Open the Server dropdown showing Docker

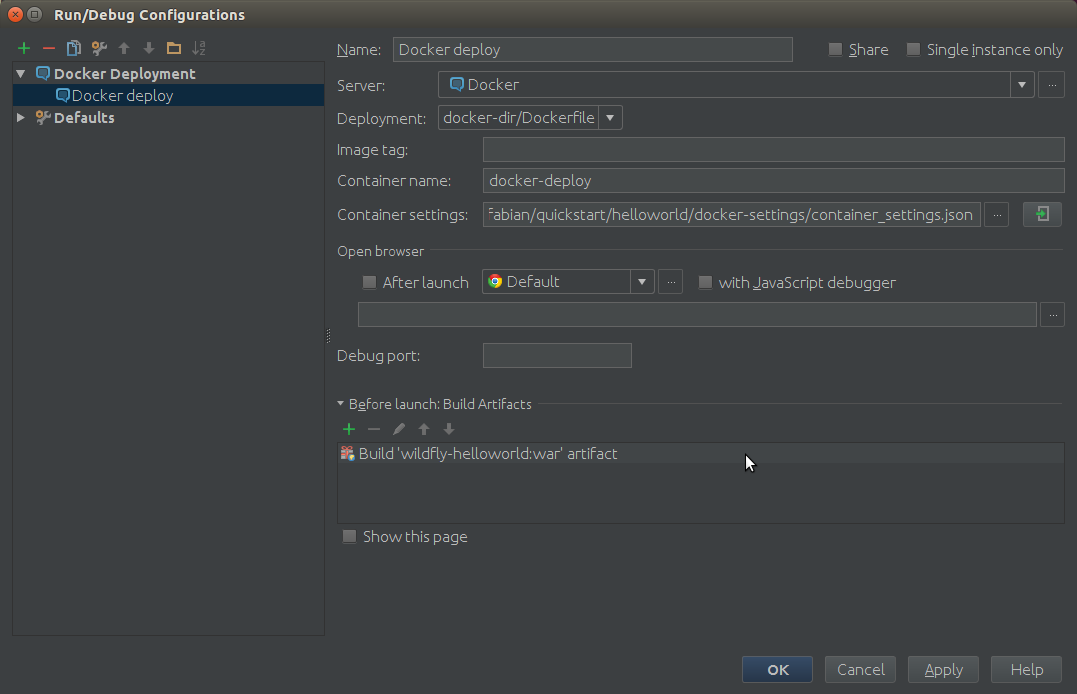(1021, 85)
